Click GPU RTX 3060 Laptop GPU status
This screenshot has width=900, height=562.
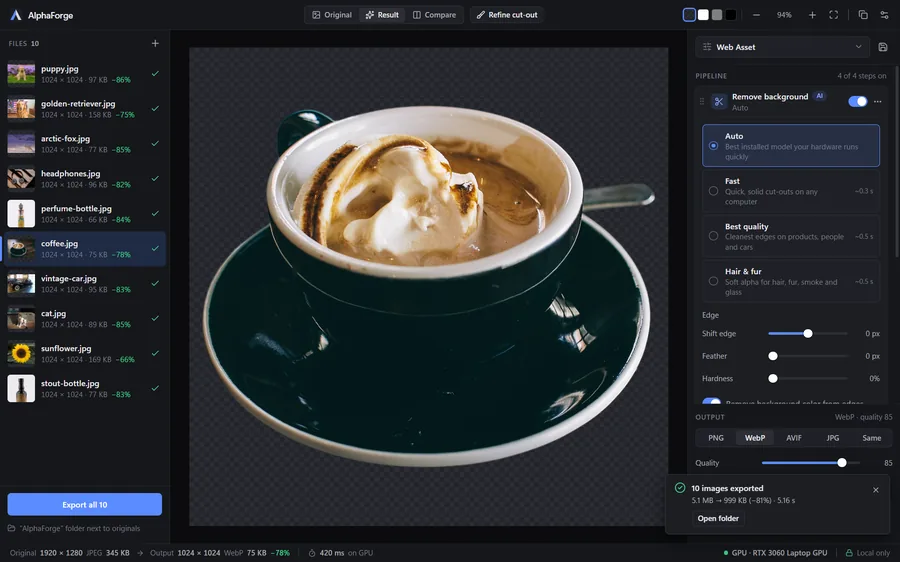[x=775, y=553]
